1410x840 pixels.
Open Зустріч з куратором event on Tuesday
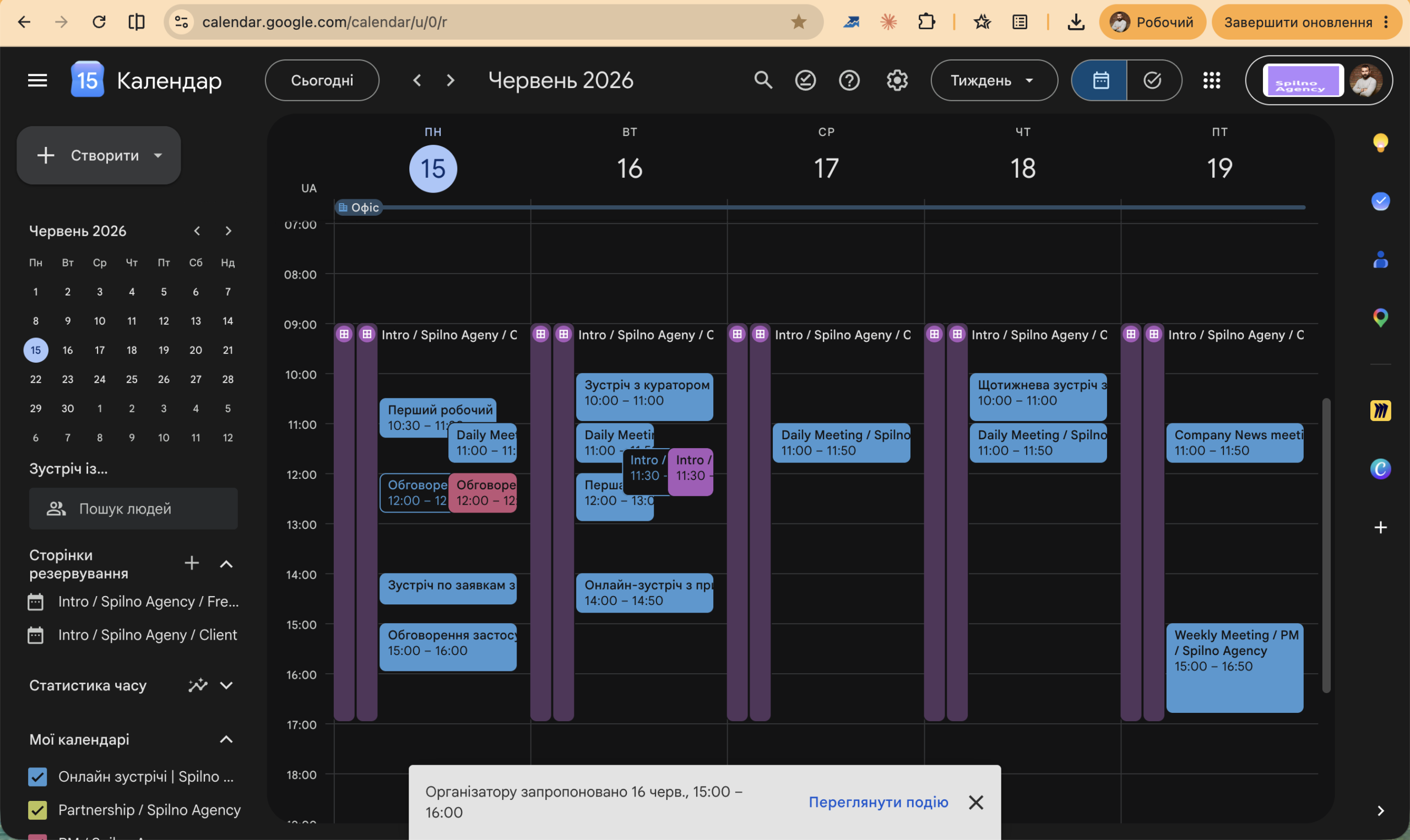[x=644, y=396]
